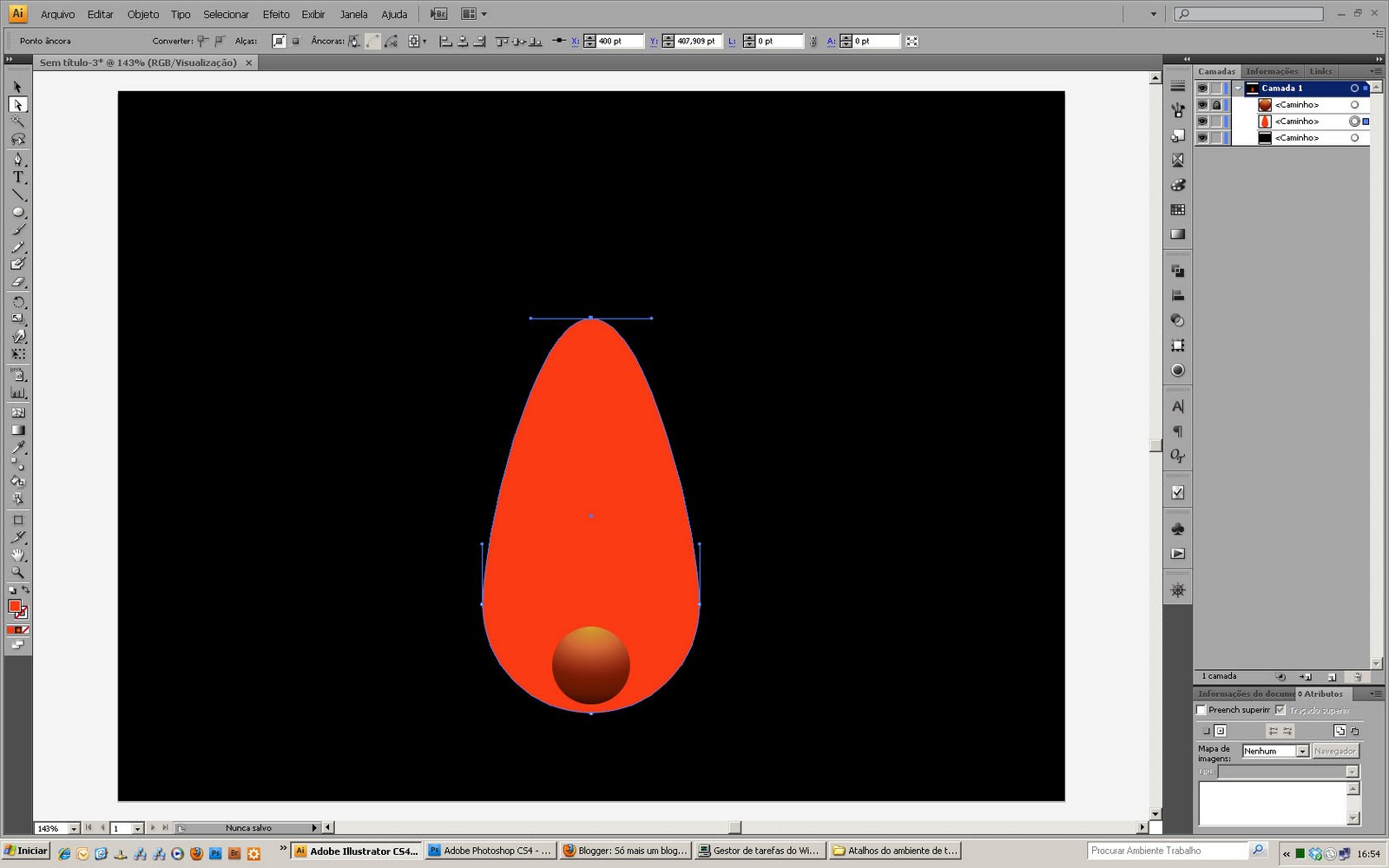Select the Pen tool in the toolbar
Viewport: 1389px width, 868px height.
(18, 160)
